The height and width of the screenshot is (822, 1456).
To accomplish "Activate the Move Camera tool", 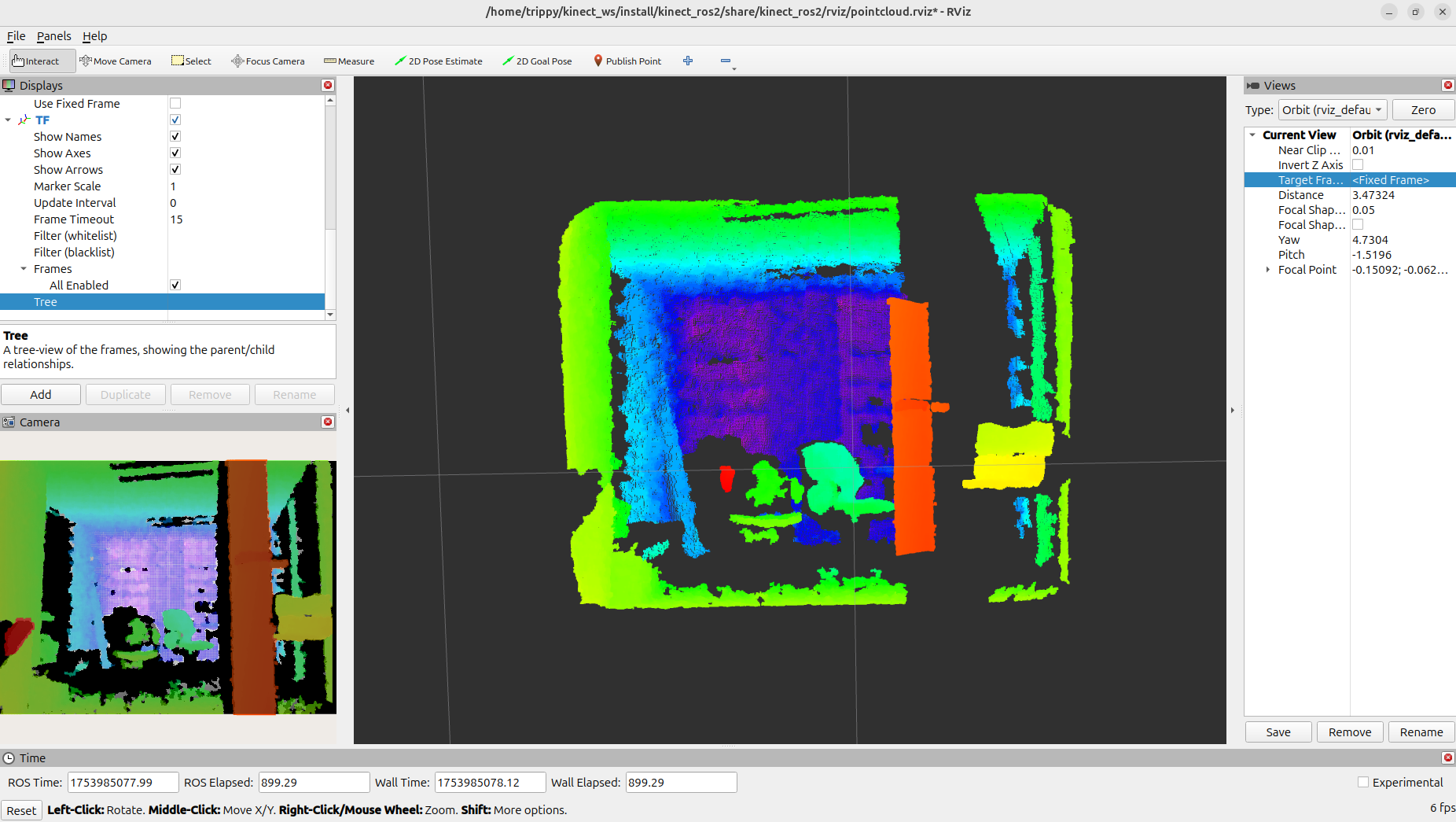I will click(116, 61).
